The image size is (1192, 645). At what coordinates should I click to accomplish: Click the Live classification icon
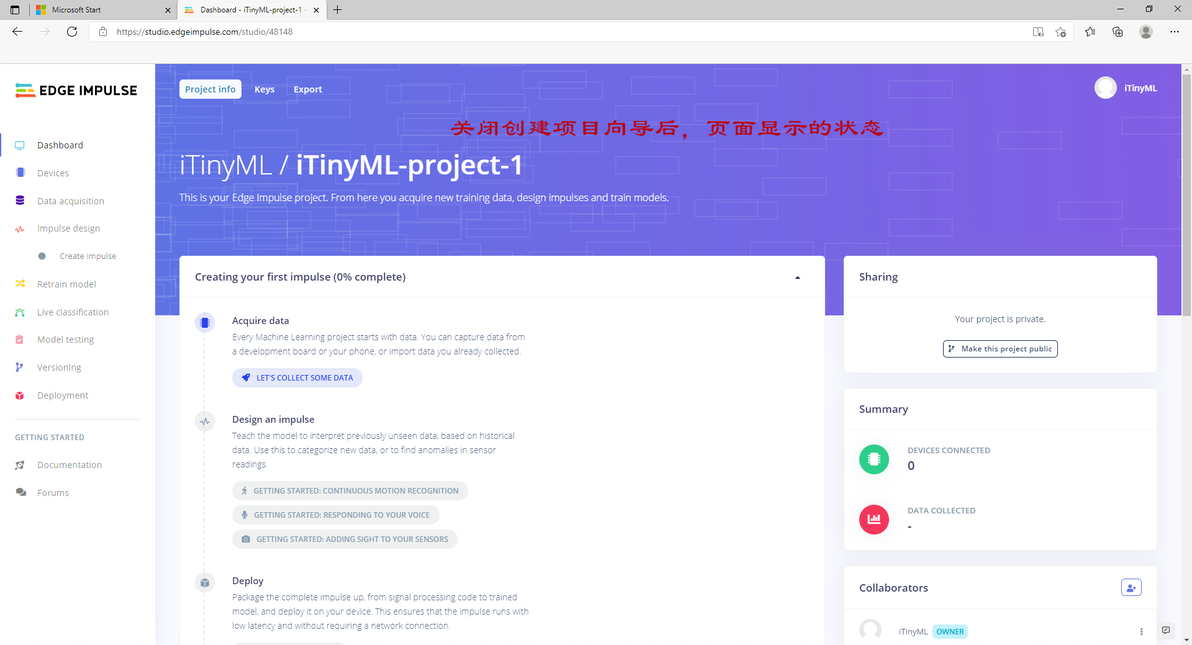tap(21, 312)
